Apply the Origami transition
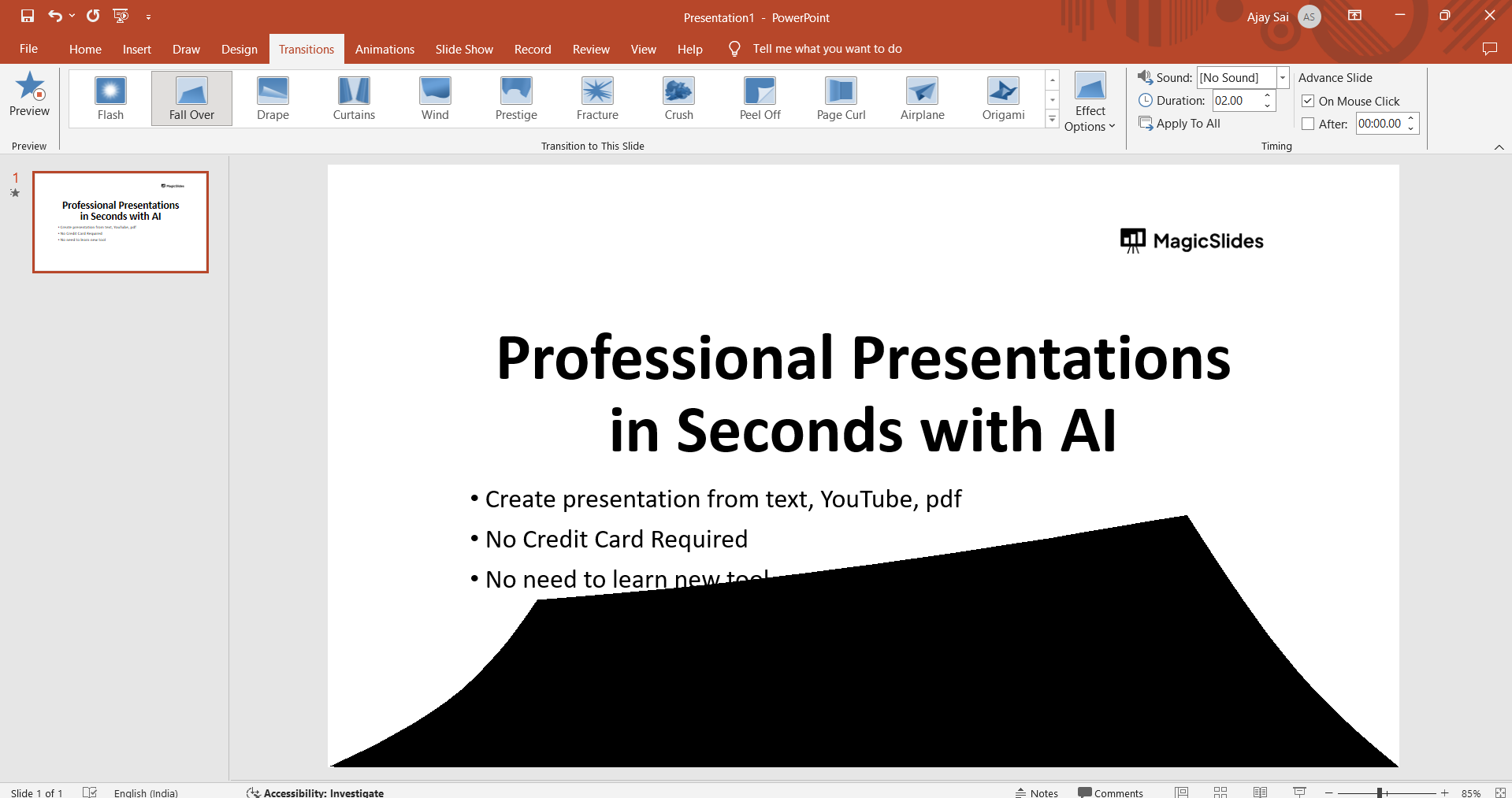Viewport: 1512px width, 798px height. click(1003, 98)
